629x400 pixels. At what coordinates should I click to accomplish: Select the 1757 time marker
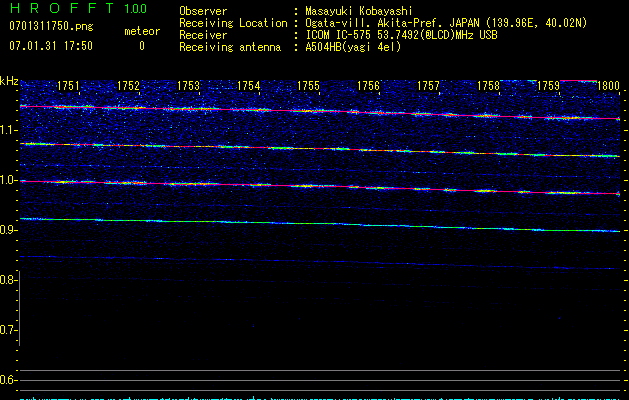[x=428, y=87]
